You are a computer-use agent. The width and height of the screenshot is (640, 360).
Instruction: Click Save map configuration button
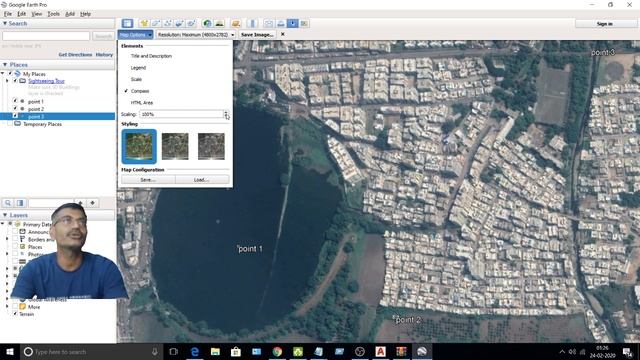click(148, 180)
